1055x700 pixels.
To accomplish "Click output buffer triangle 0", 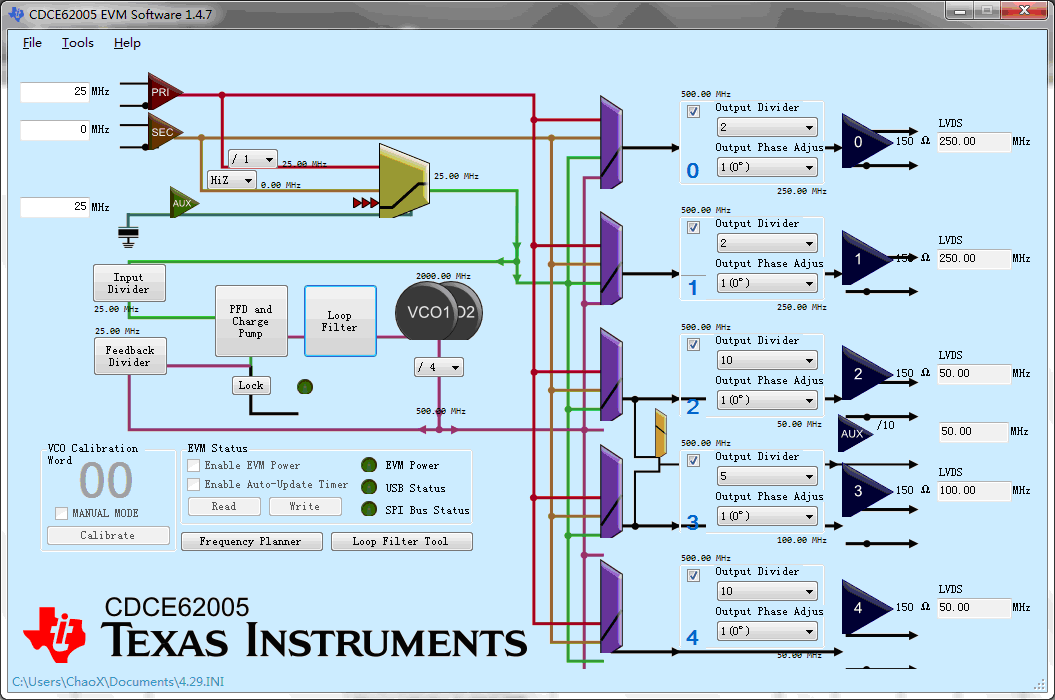I will click(865, 141).
